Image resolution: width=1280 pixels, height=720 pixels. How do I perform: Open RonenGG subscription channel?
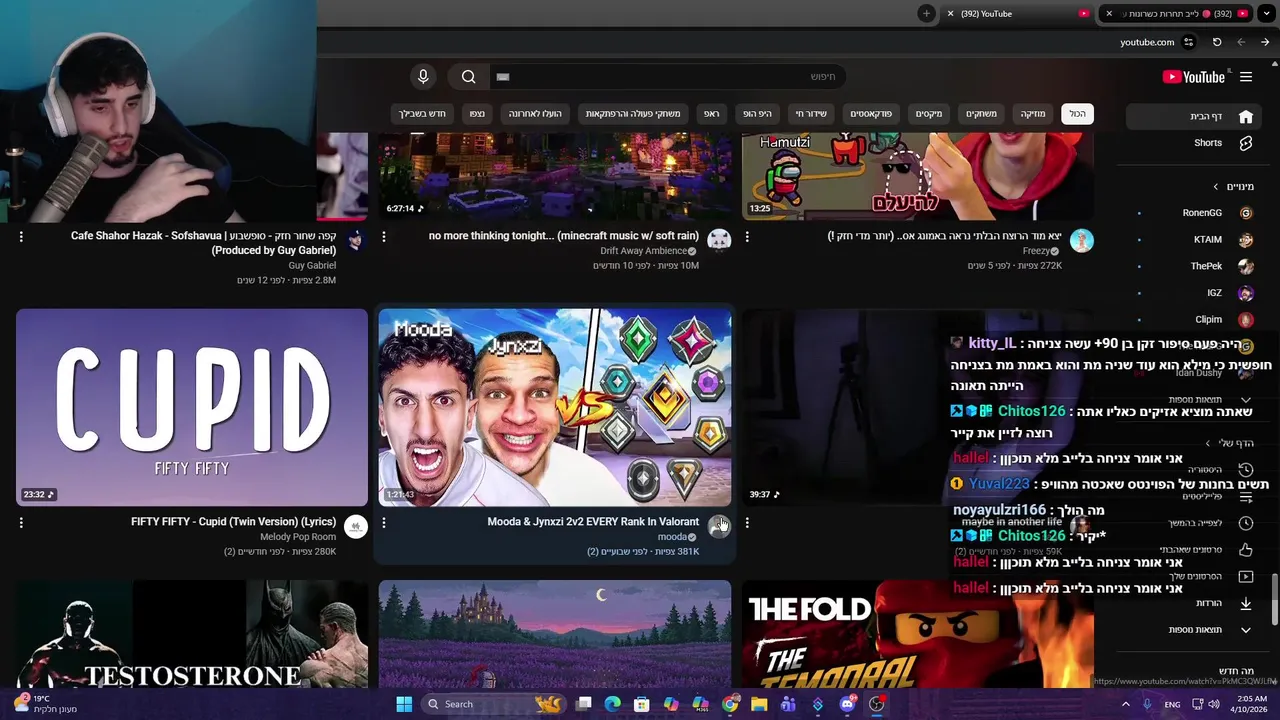[1192, 213]
